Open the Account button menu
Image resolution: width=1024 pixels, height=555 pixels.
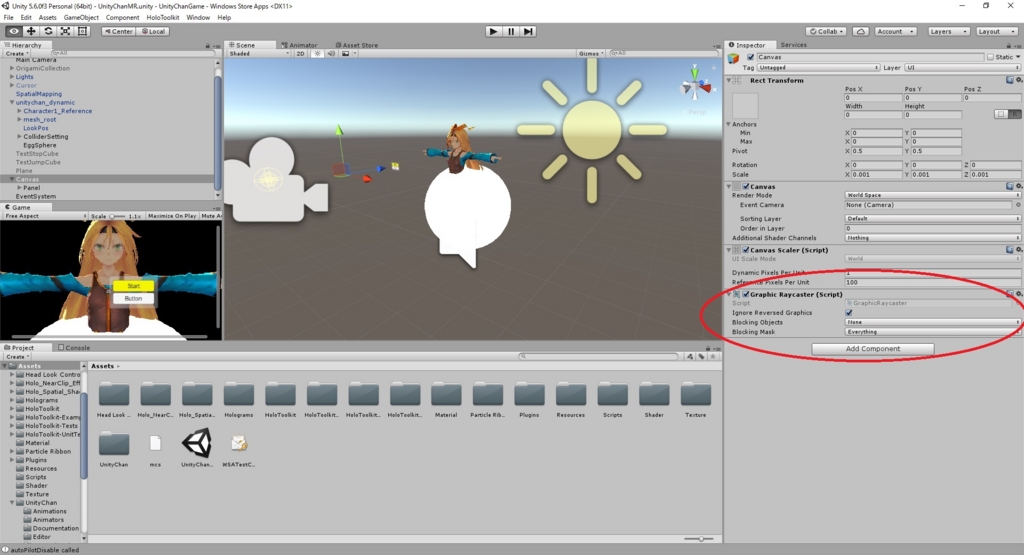click(x=893, y=31)
